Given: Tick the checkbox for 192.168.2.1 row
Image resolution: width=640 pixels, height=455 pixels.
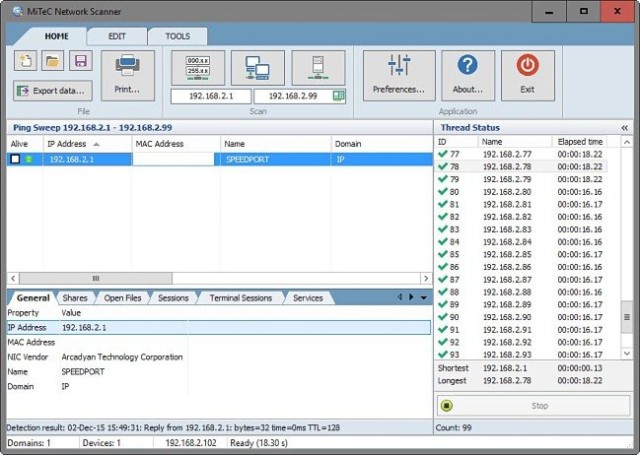Looking at the screenshot, I should pyautogui.click(x=15, y=159).
